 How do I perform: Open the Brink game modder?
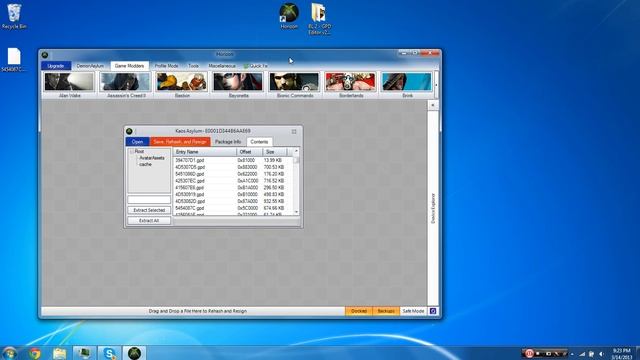(x=407, y=85)
